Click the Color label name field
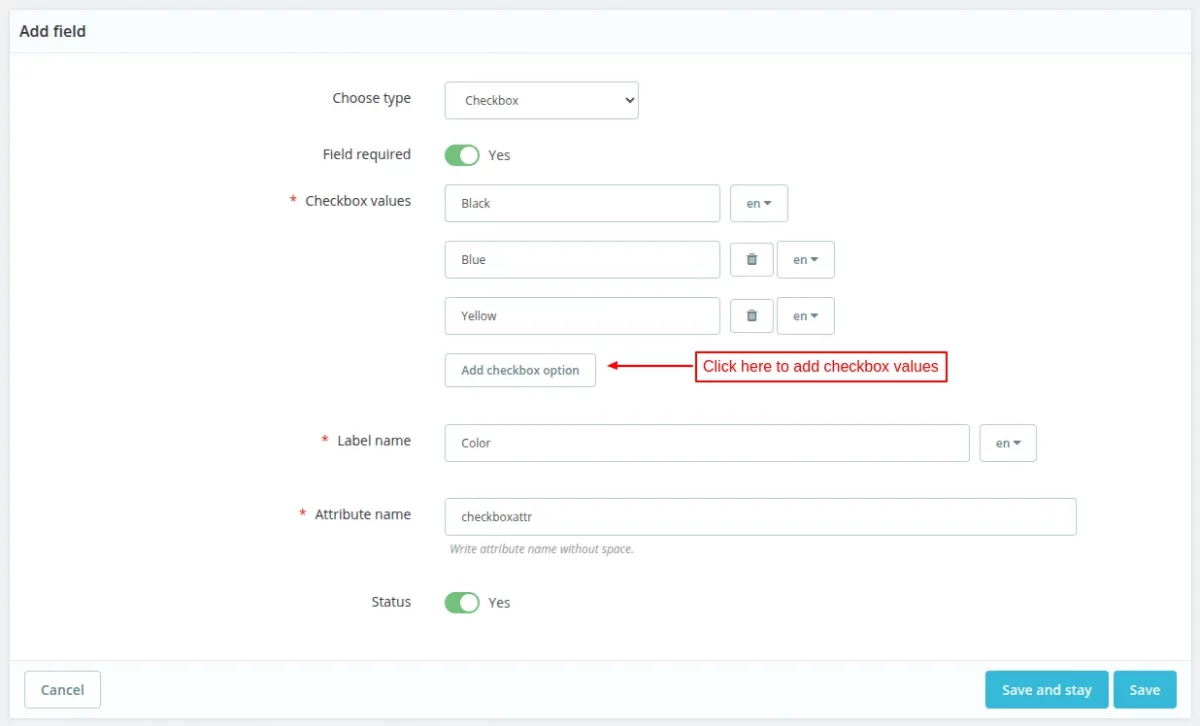The height and width of the screenshot is (726, 1200). coord(707,442)
